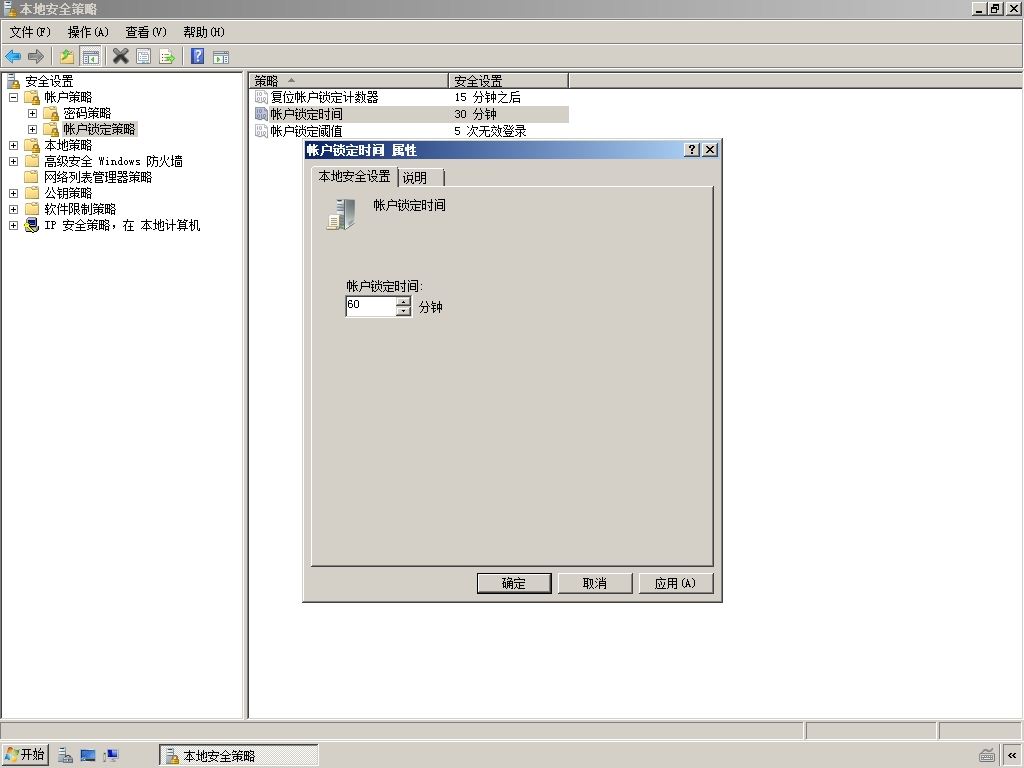This screenshot has height=768, width=1024.
Task: Open the 操作(A) menu
Action: pos(88,32)
